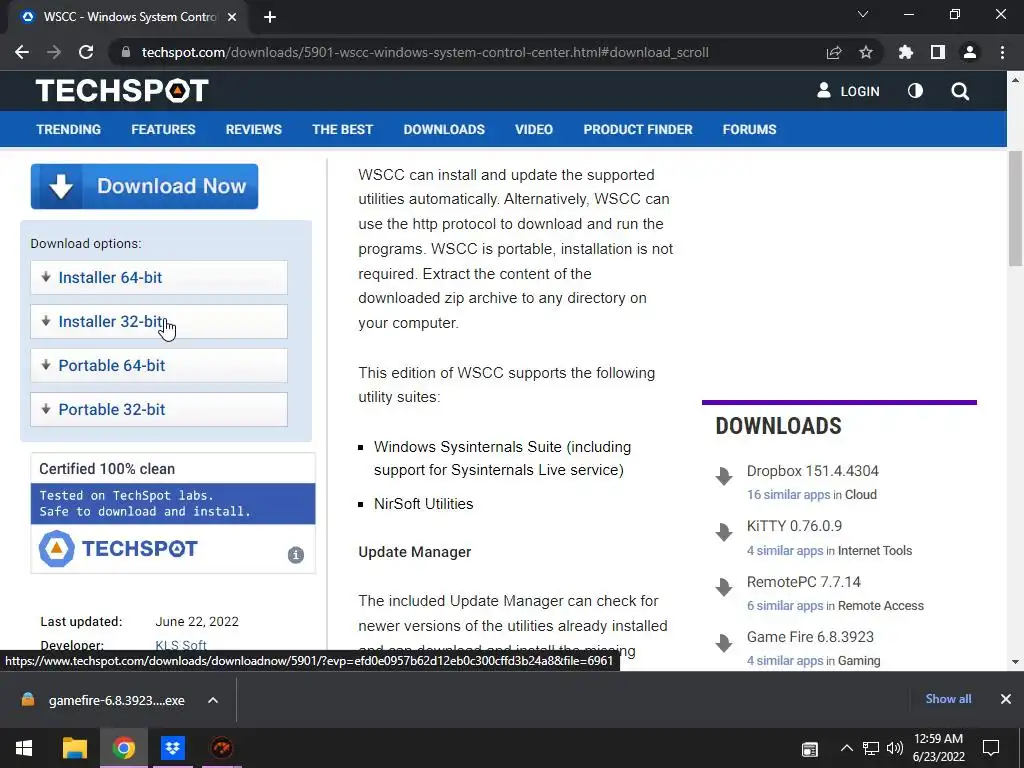Open the Game Fire 6.8.3923 download link
This screenshot has height=768, width=1024.
coord(810,637)
